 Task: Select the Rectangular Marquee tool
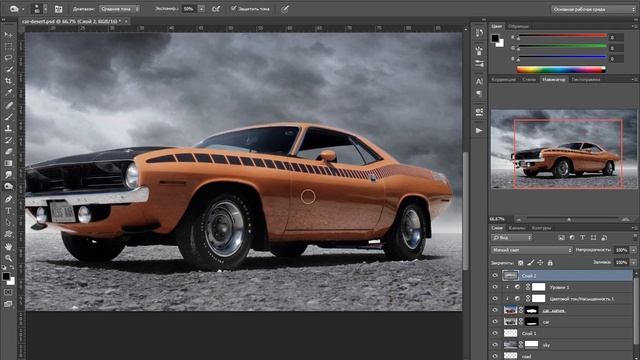[x=8, y=47]
